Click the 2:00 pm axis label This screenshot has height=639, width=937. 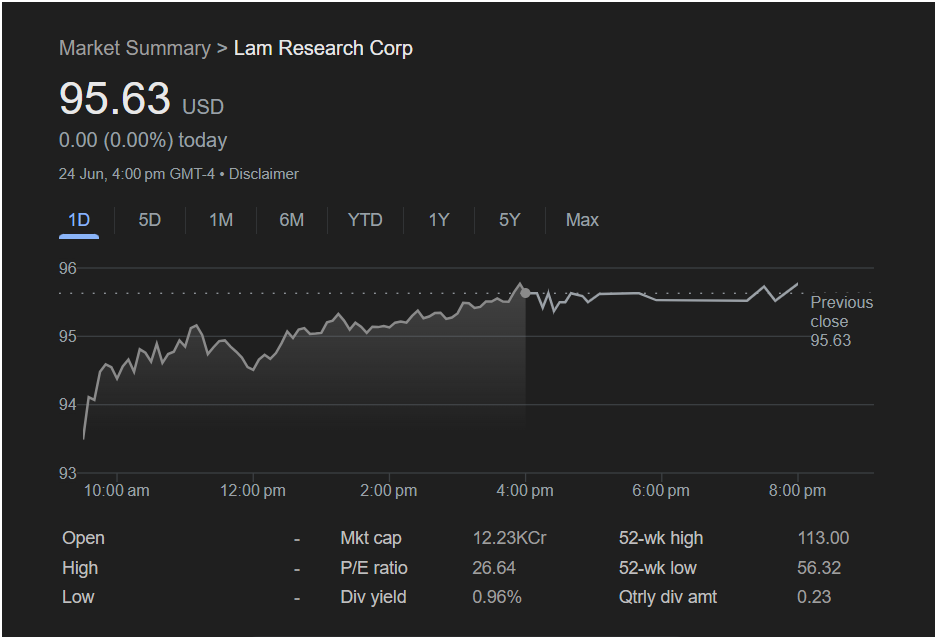point(388,491)
